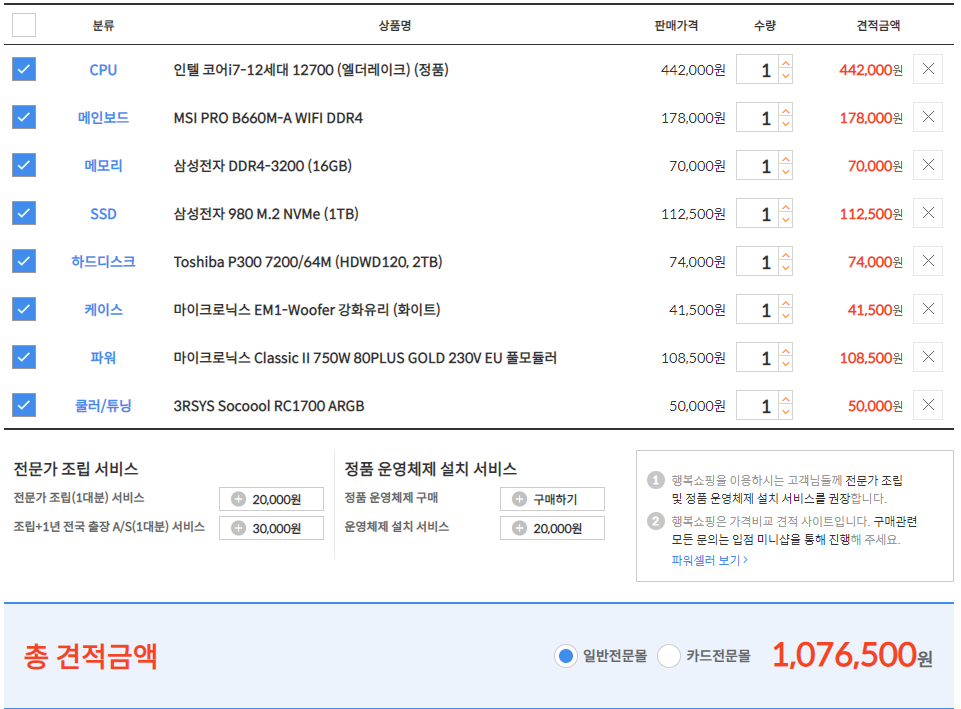This screenshot has height=709, width=961.
Task: Decrease CPU quantity with down arrow
Action: (786, 77)
